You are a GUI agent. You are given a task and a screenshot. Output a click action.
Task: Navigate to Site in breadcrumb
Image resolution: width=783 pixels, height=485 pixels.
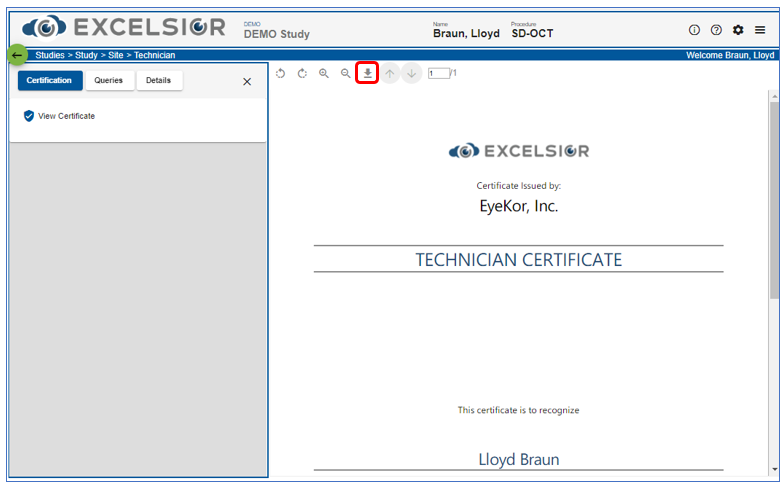(116, 55)
